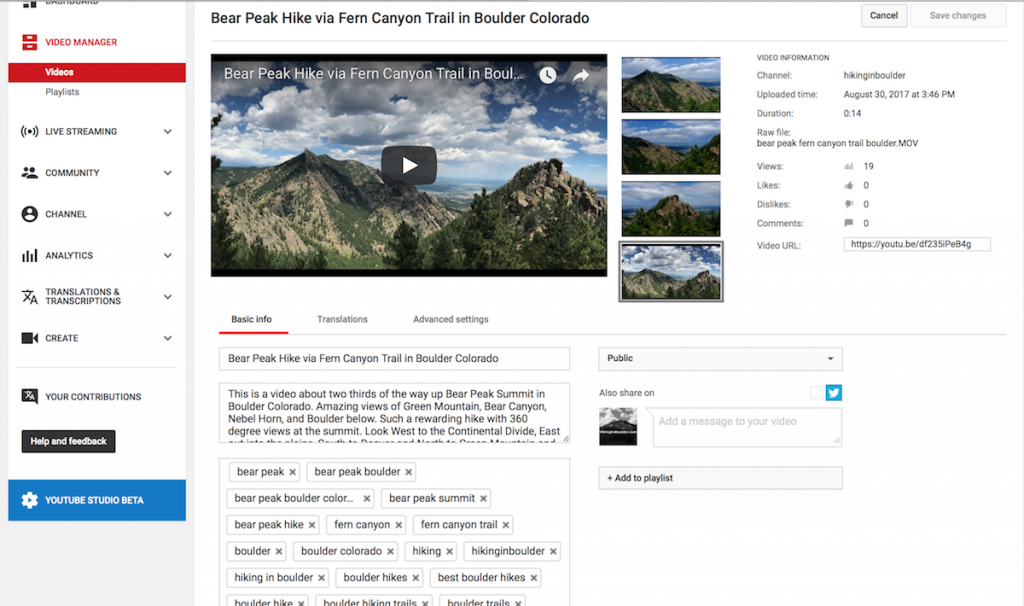The height and width of the screenshot is (606, 1024).
Task: Remove the 'bear peak' tag
Action: (293, 472)
